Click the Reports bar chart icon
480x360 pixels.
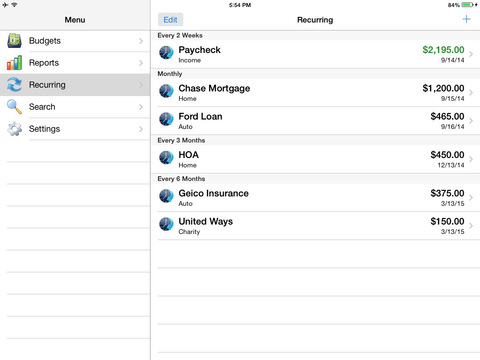14,63
